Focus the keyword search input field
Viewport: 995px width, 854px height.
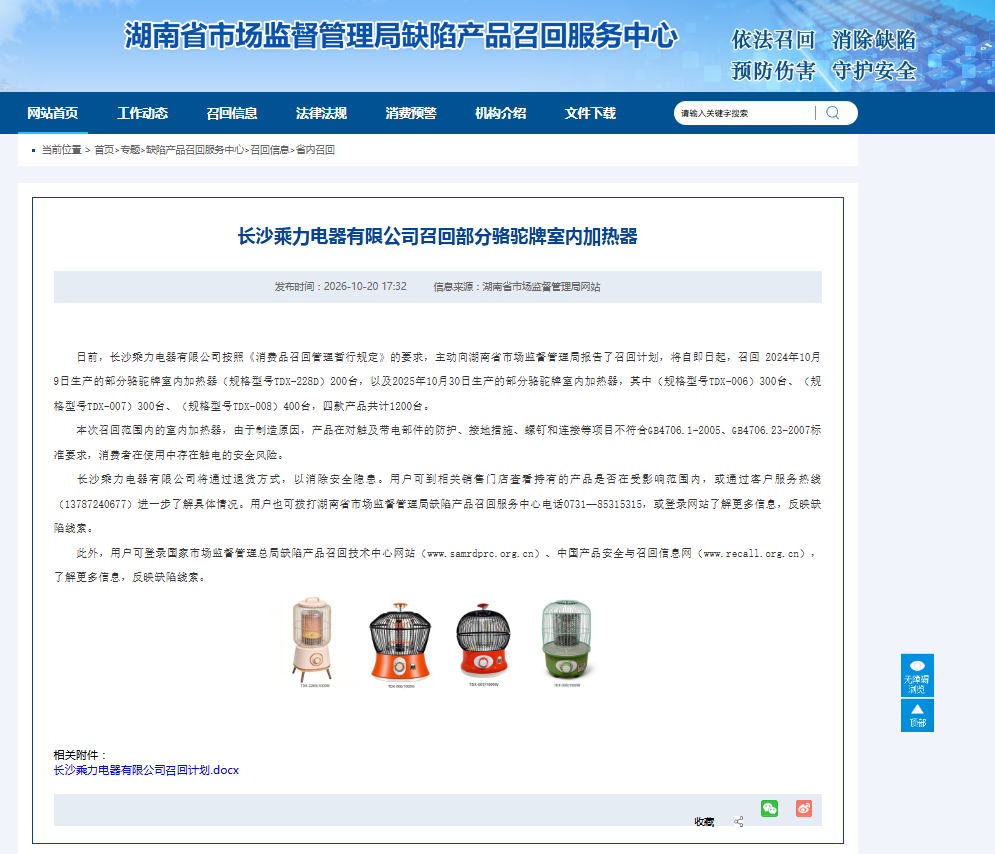[746, 113]
